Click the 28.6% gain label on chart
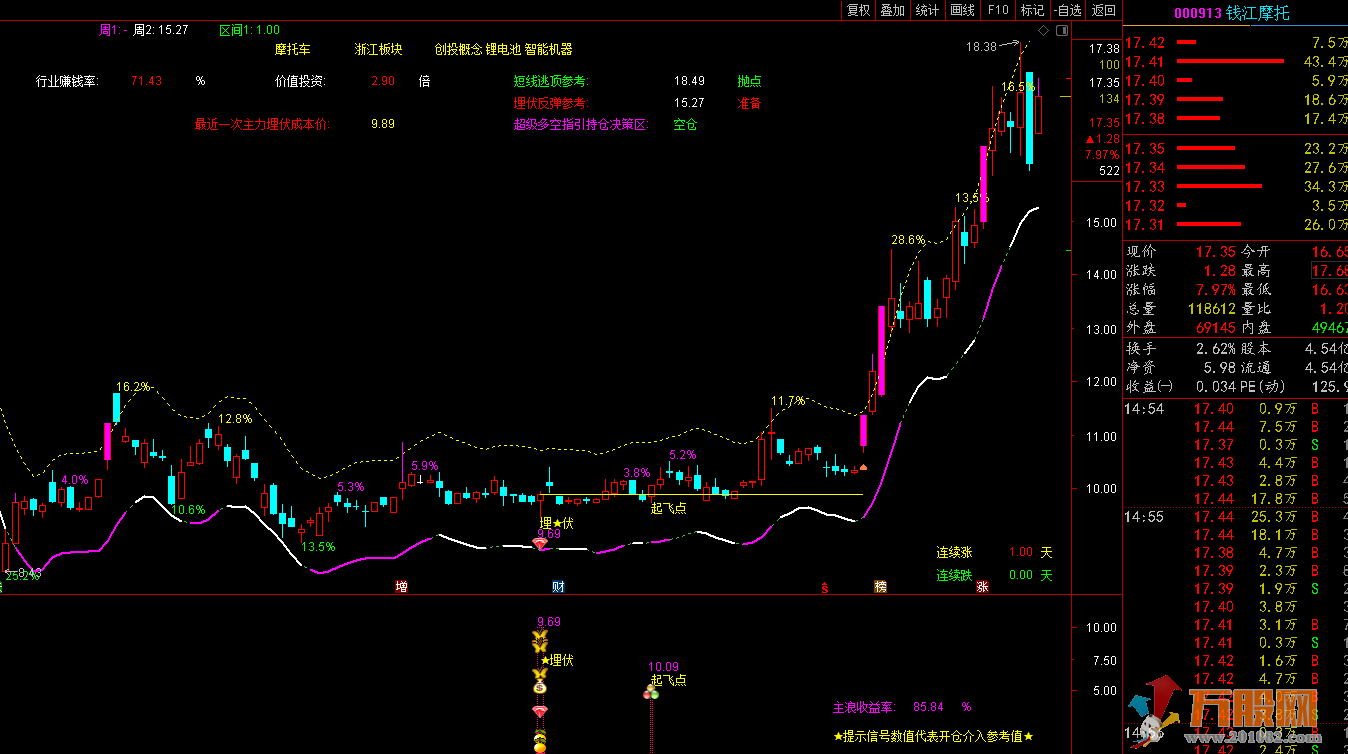This screenshot has height=754, width=1348. (x=908, y=240)
